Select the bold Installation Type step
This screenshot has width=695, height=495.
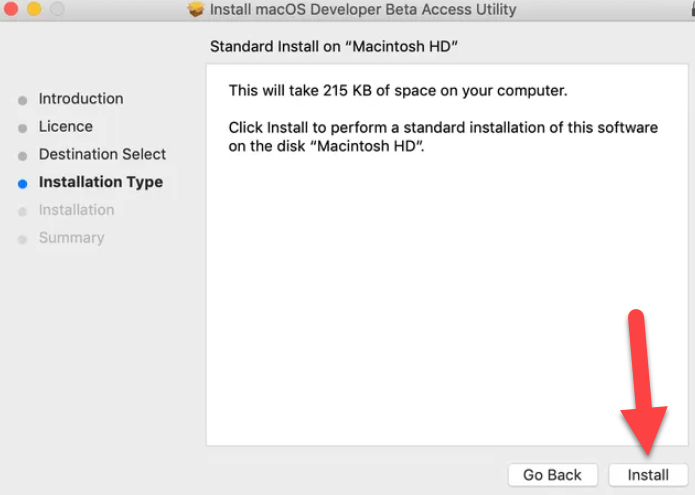[100, 182]
